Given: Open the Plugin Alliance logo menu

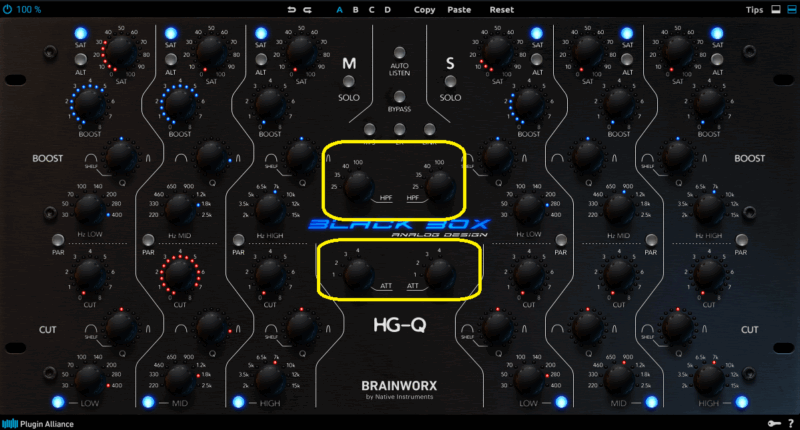Looking at the screenshot, I should [x=38, y=424].
